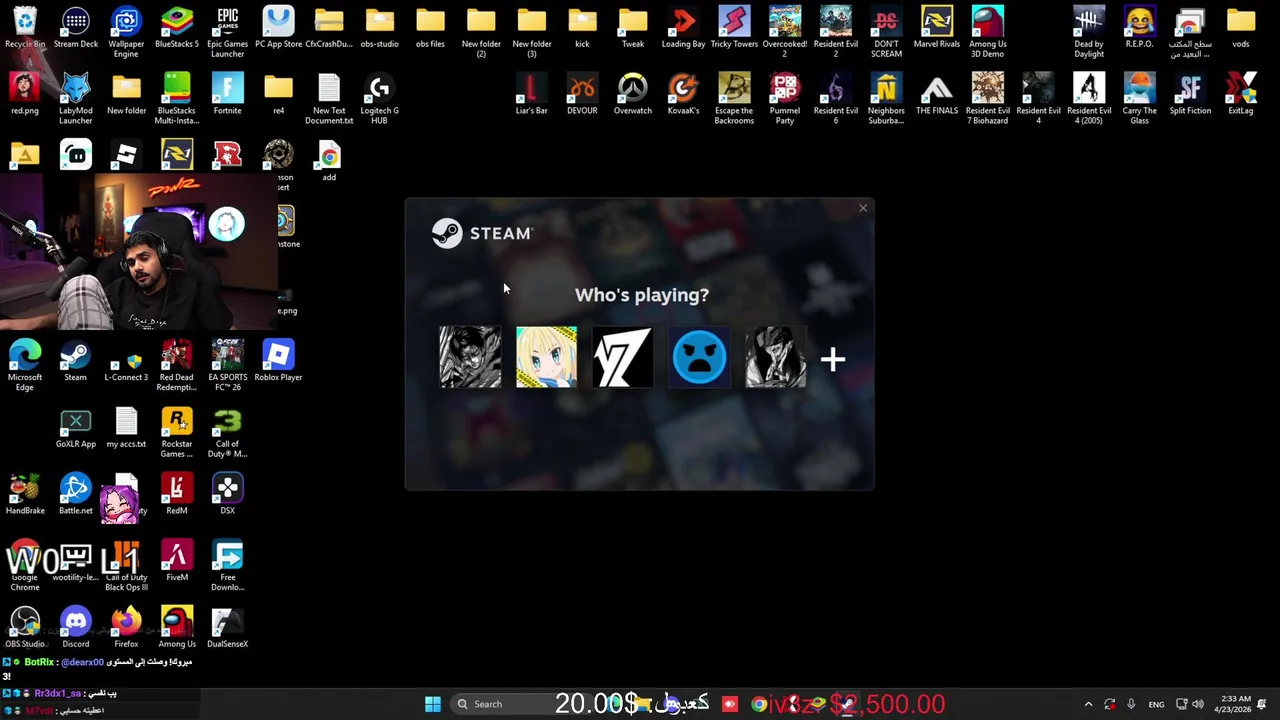Close the Steam Who's playing dialog
This screenshot has width=1280, height=720.
click(x=863, y=208)
